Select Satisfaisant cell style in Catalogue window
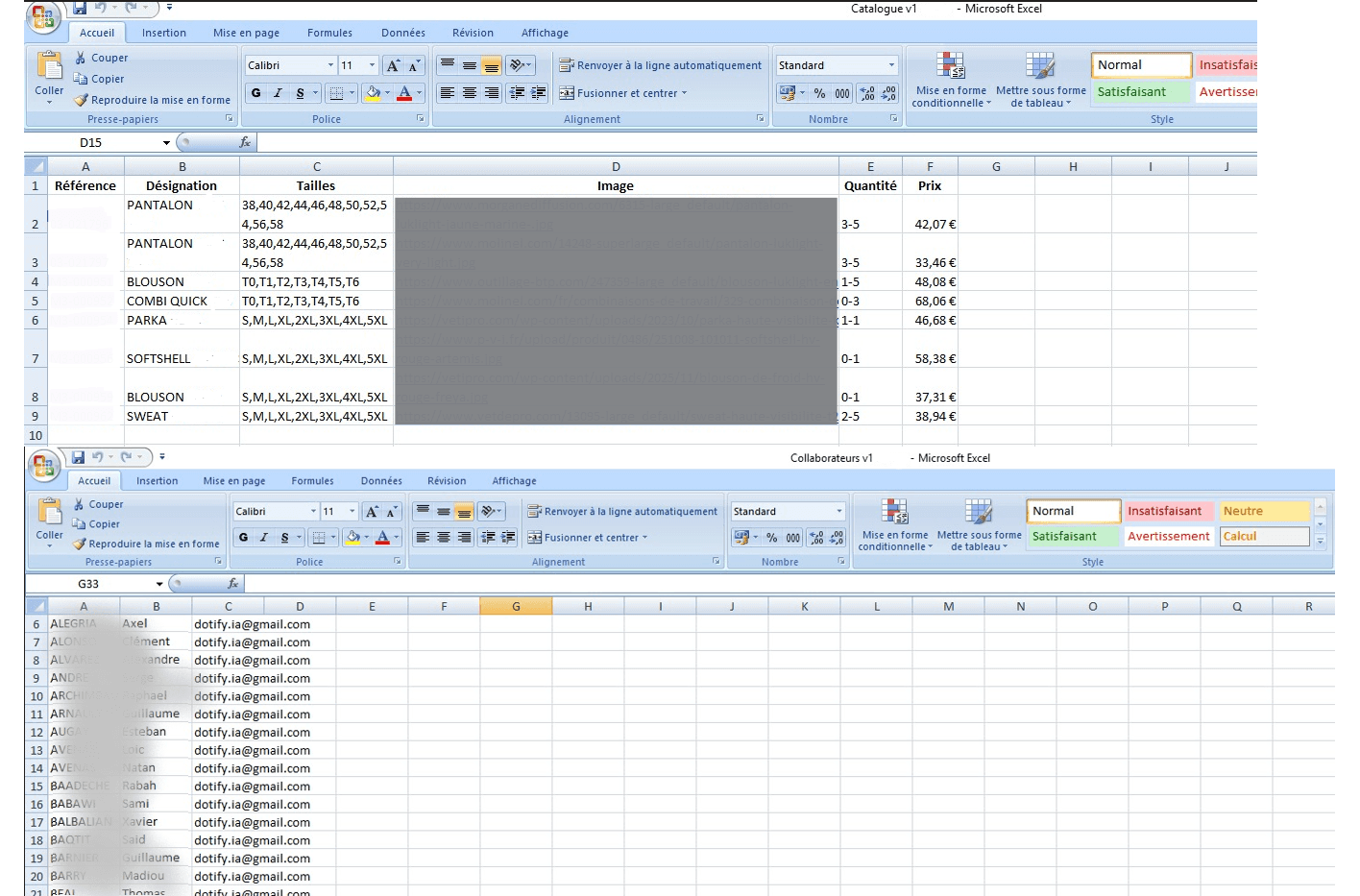 1140,92
